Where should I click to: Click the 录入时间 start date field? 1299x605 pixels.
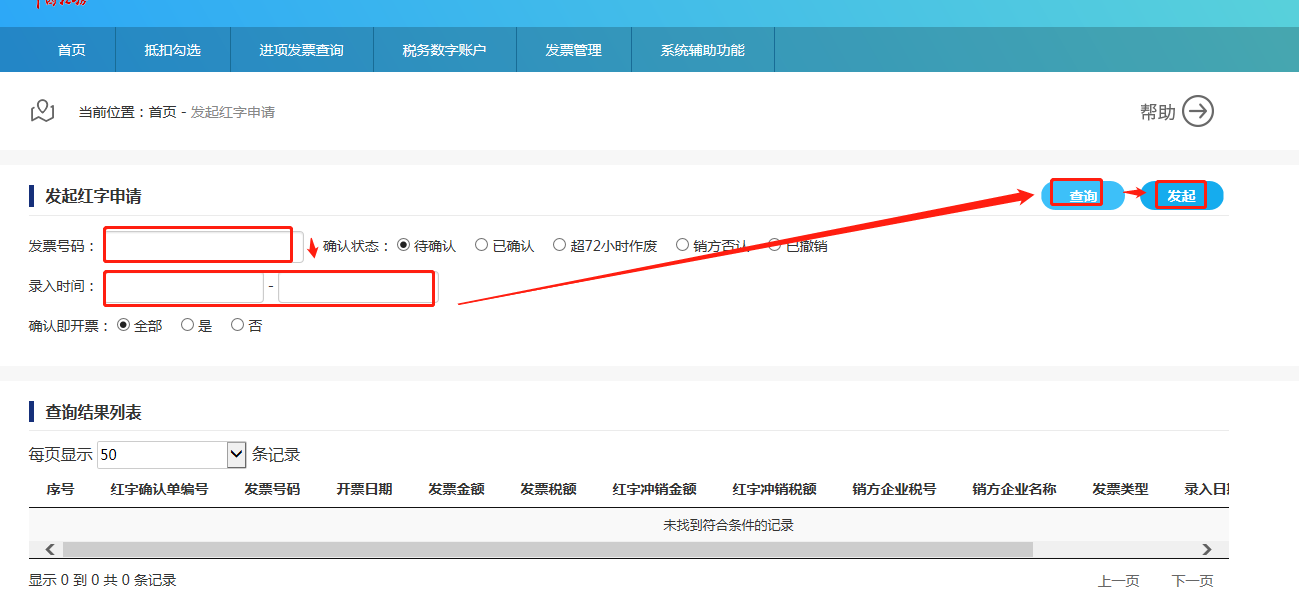[x=184, y=287]
